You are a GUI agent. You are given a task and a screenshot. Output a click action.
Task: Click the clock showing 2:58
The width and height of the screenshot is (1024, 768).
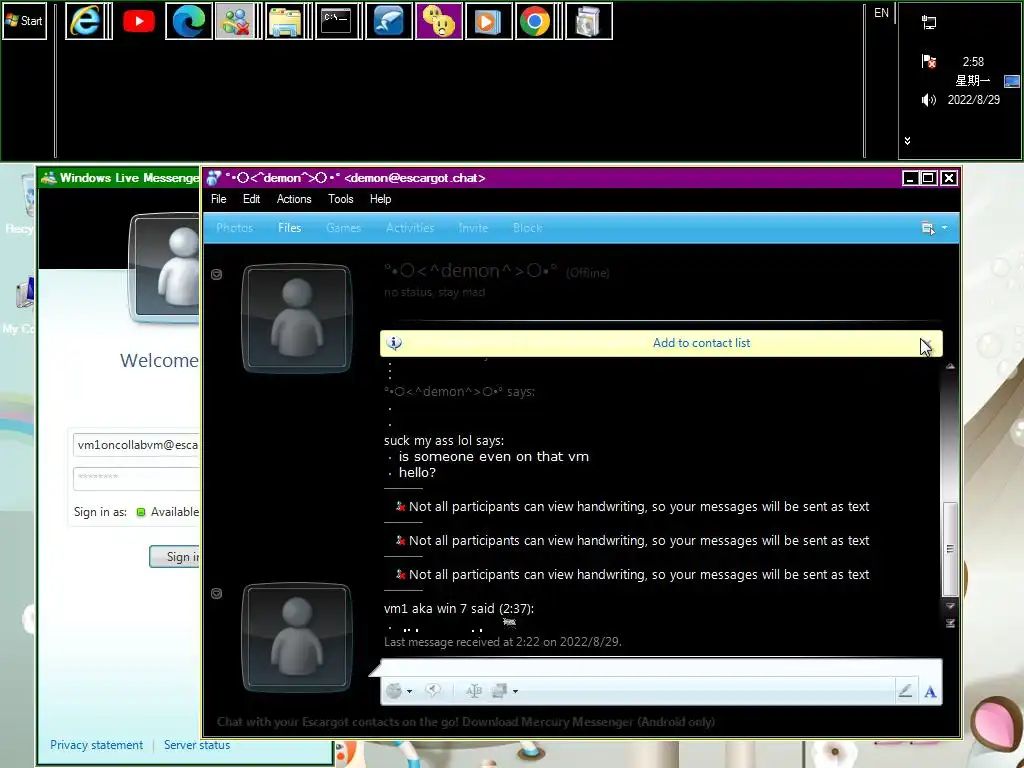(973, 61)
